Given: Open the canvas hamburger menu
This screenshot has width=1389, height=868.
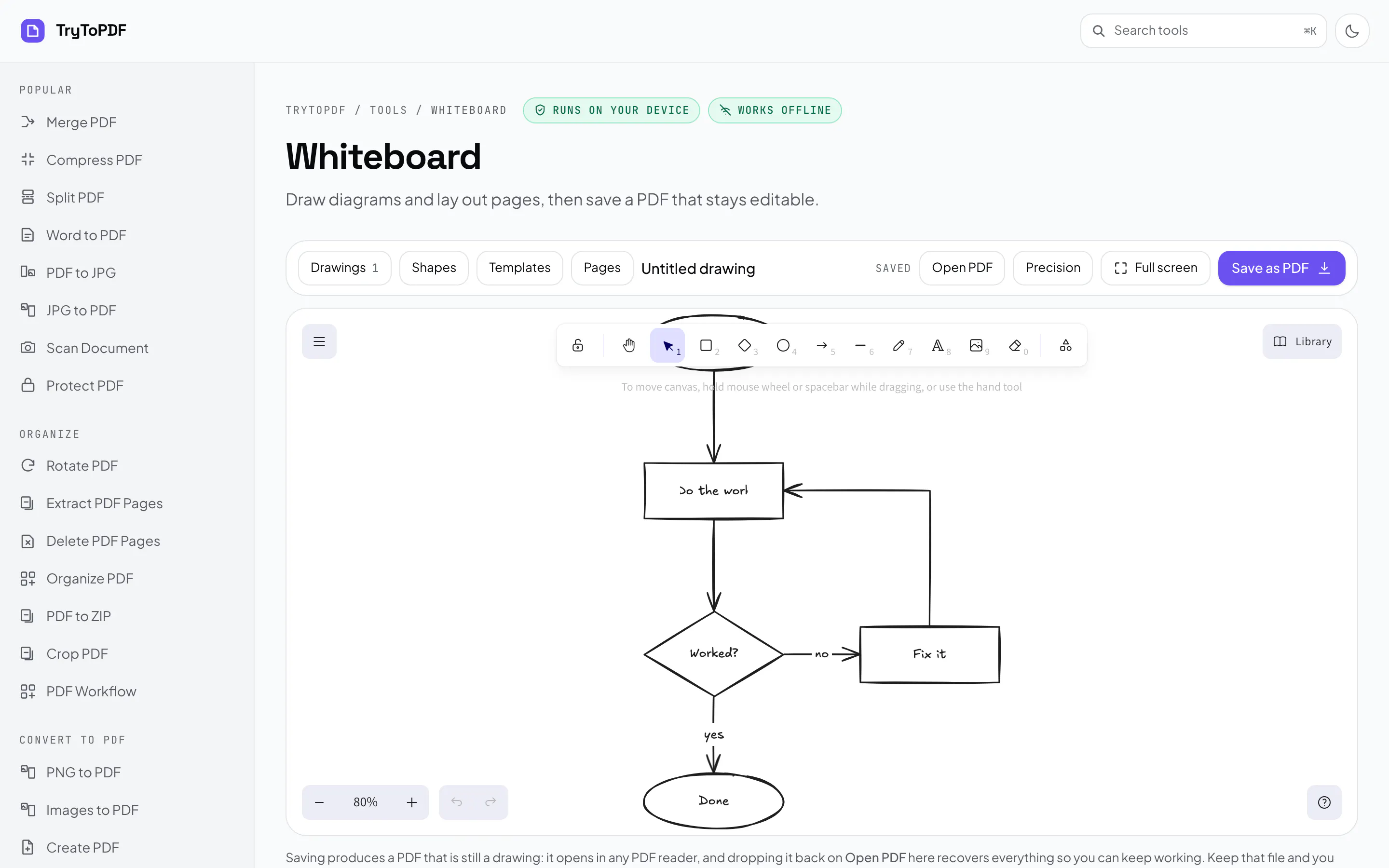Looking at the screenshot, I should 319,341.
